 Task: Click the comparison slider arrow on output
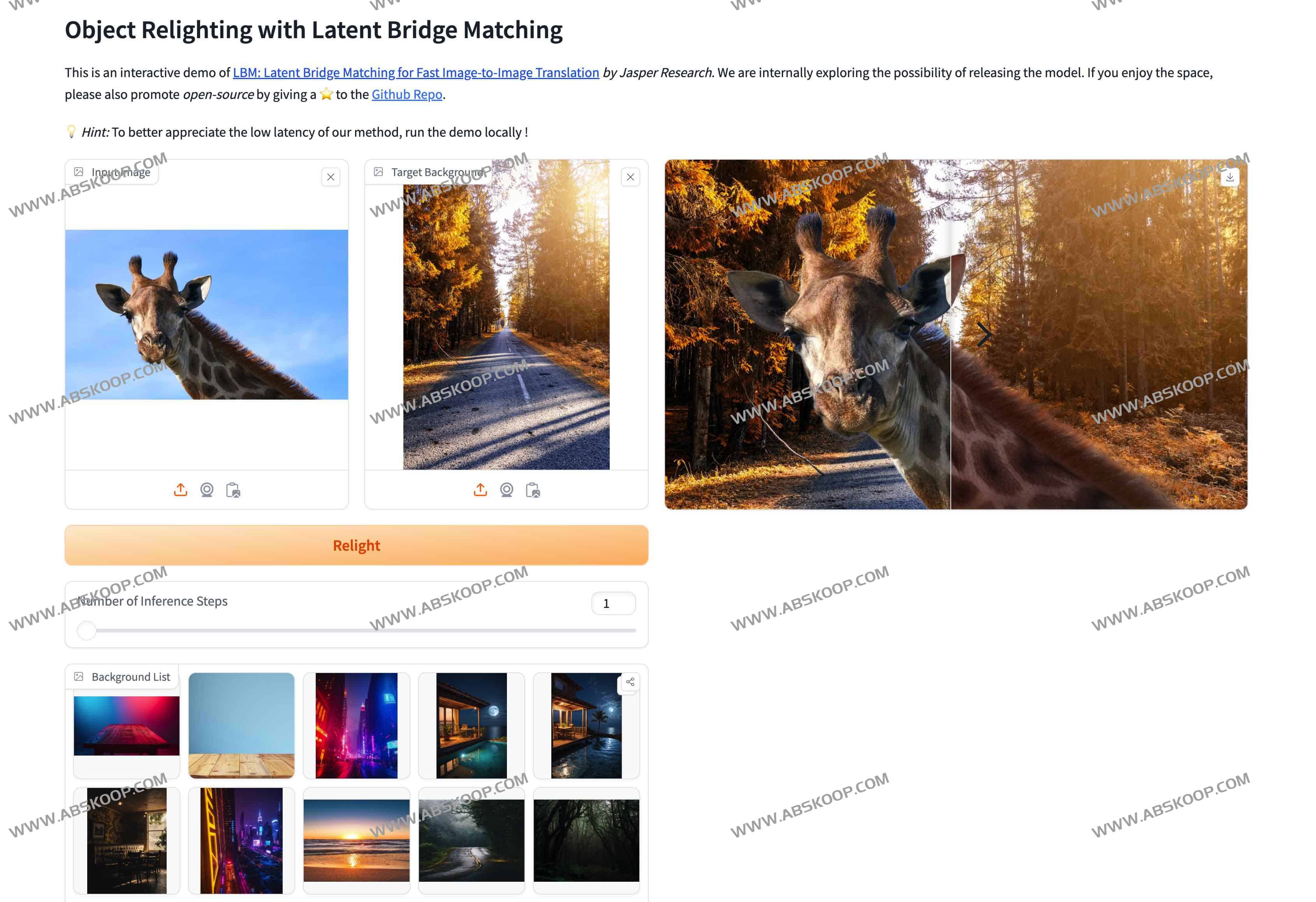[983, 334]
